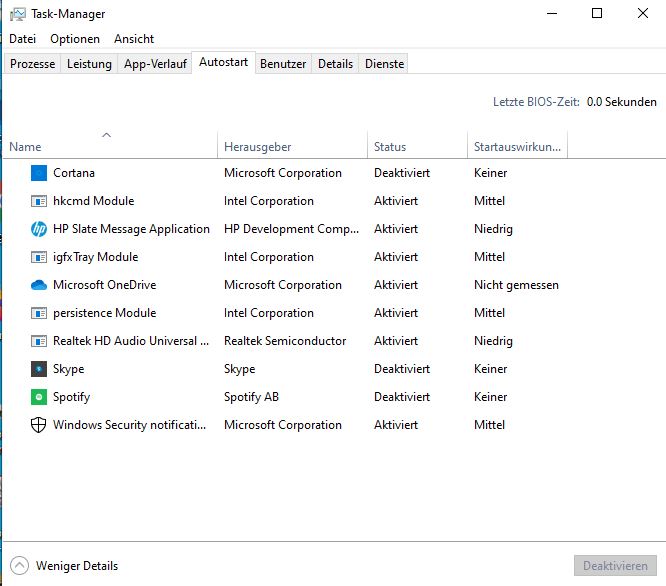Select the hkcmd Module entry
Viewport: 666px width, 586px height.
[x=93, y=201]
